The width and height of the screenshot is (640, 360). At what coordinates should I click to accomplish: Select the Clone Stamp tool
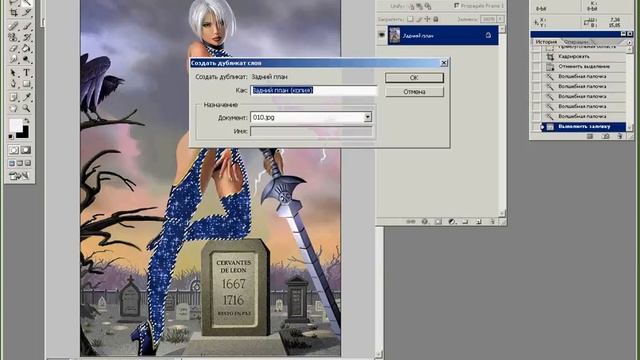[14, 37]
